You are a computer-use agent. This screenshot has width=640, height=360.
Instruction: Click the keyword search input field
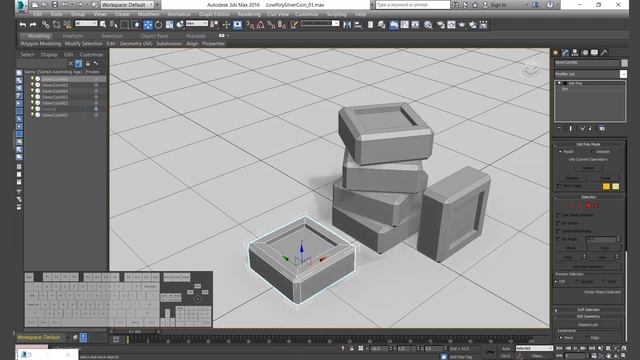pos(412,5)
